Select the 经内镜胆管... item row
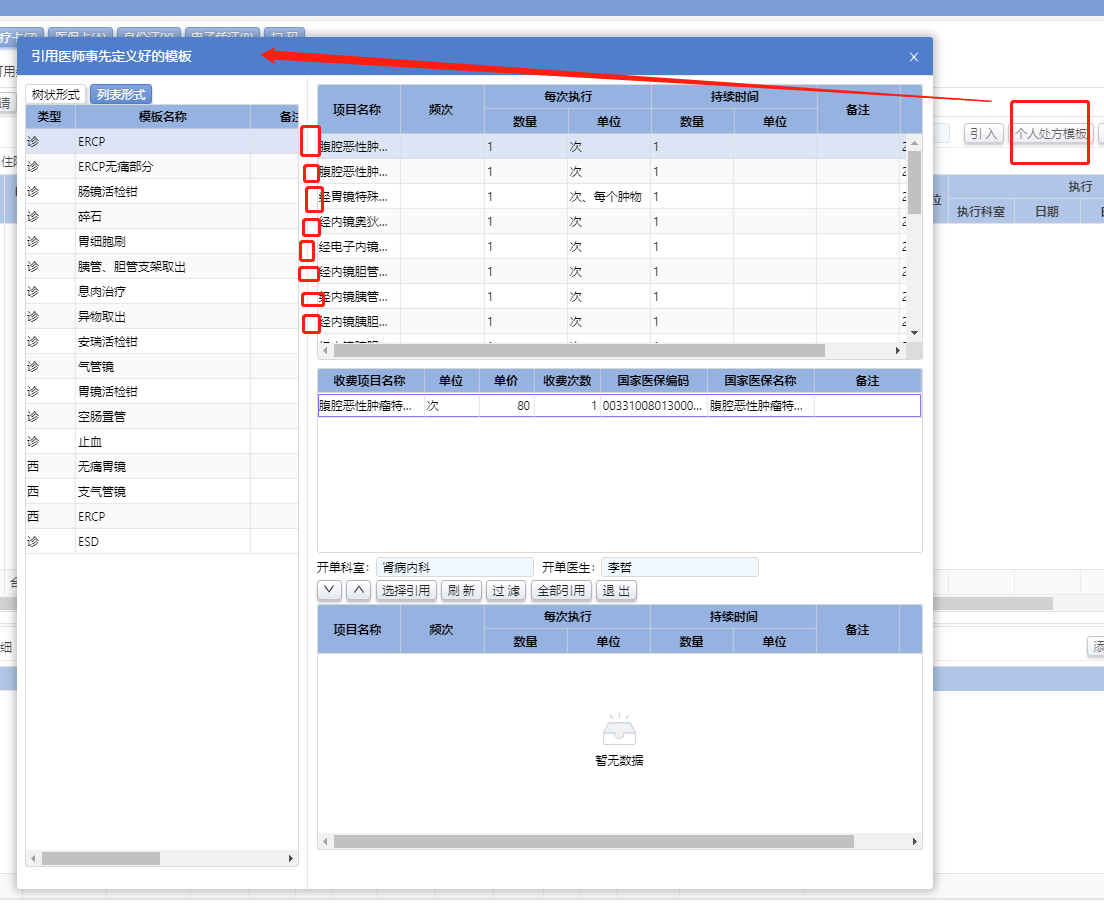Screen dimensions: 1104x903 [x=610, y=272]
